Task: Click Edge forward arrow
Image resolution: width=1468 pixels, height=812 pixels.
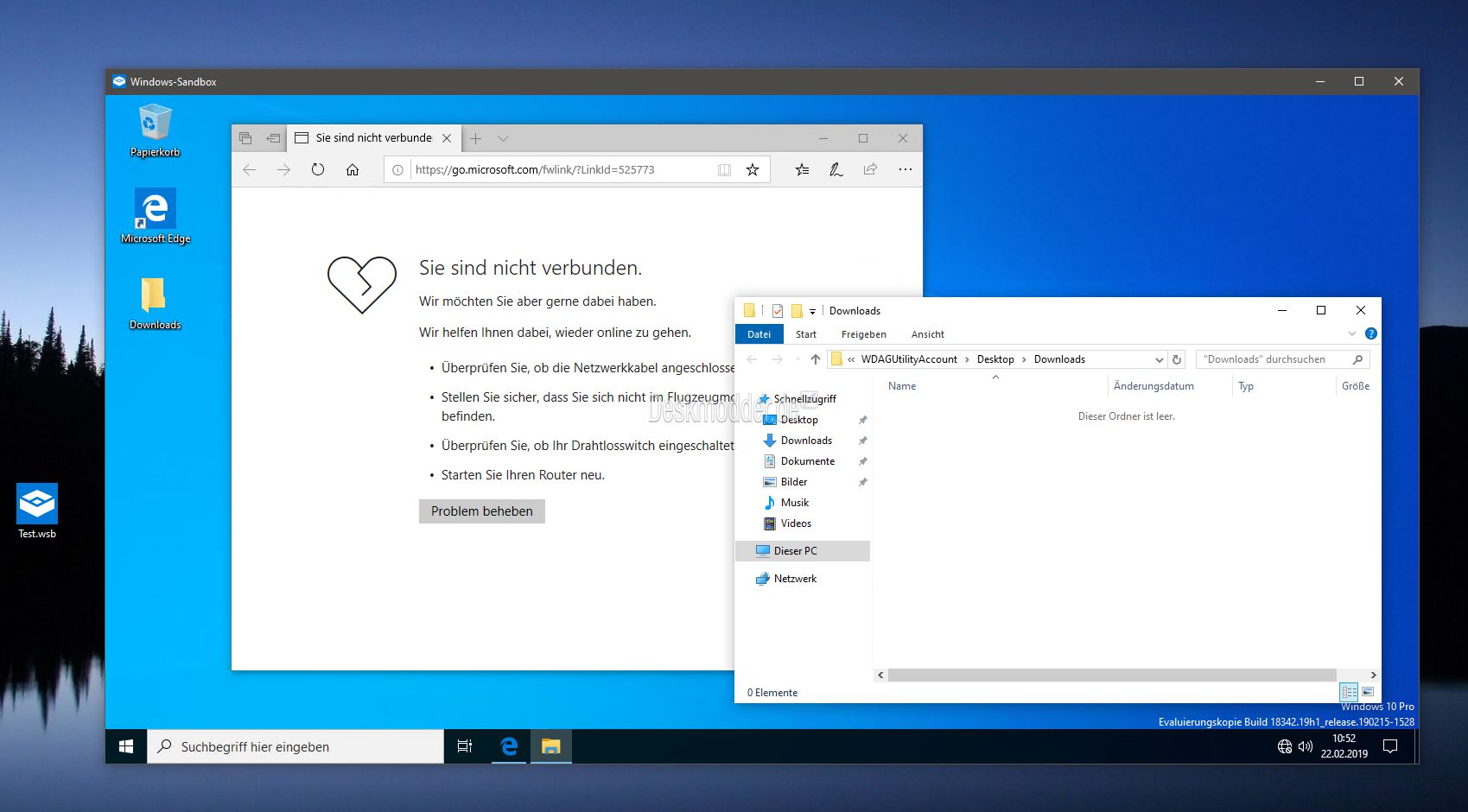Action: click(283, 169)
